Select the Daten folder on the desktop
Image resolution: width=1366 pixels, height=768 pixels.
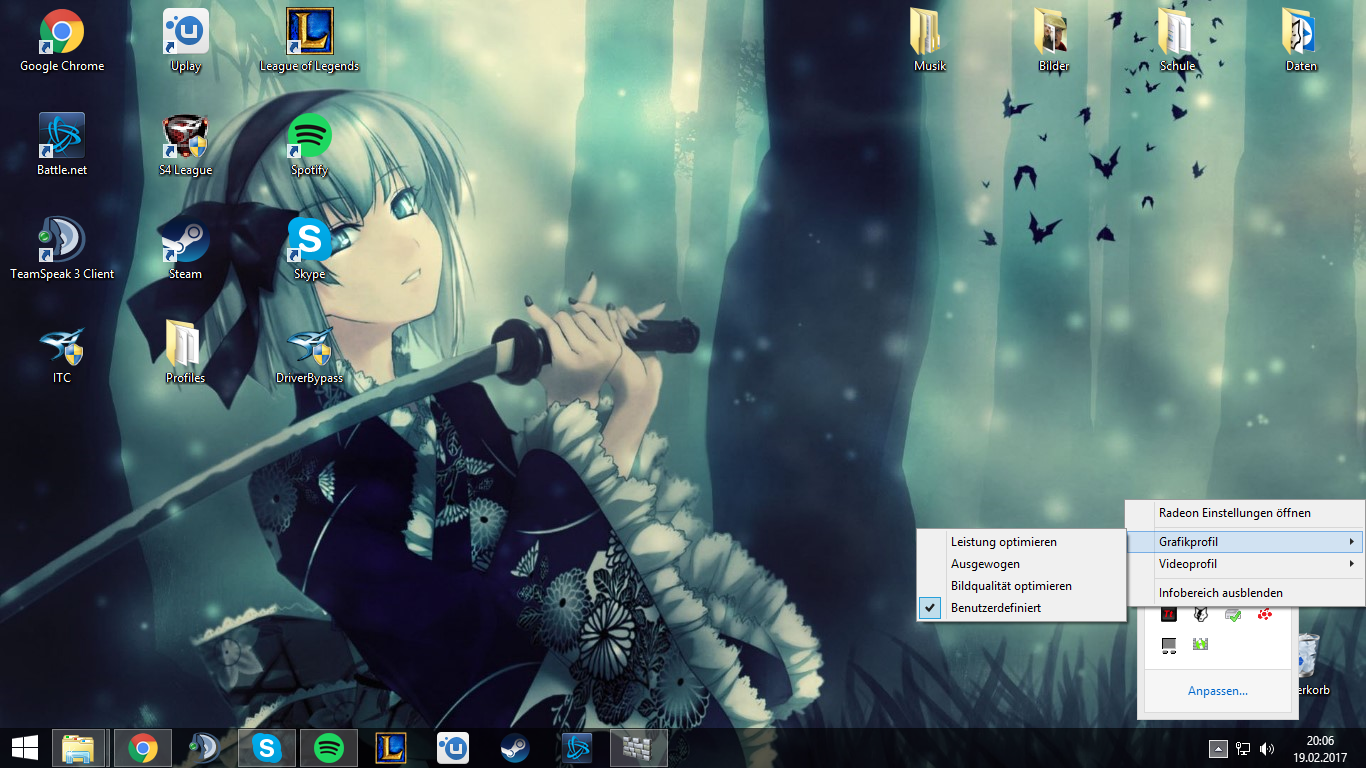pyautogui.click(x=1302, y=40)
